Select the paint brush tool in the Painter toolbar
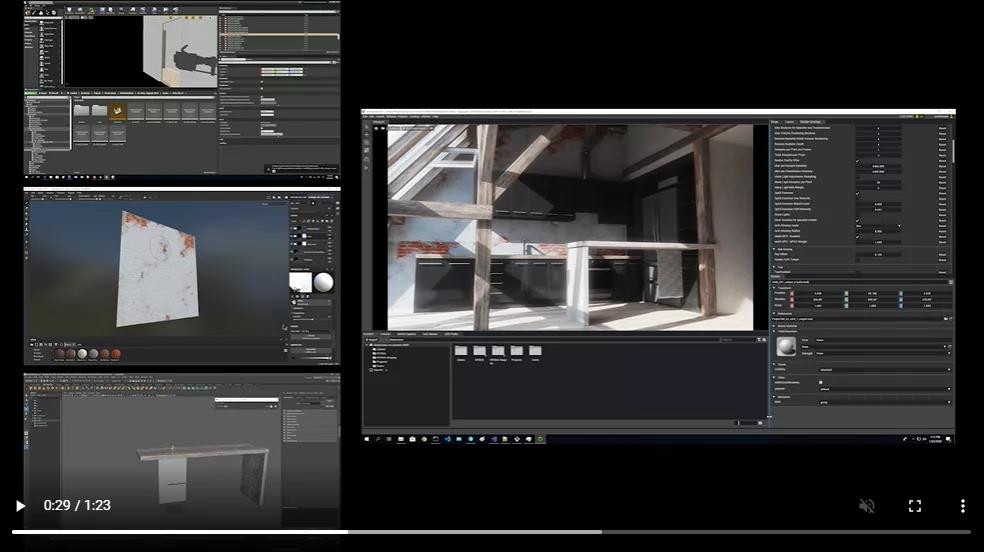This screenshot has width=984, height=552. [x=26, y=204]
